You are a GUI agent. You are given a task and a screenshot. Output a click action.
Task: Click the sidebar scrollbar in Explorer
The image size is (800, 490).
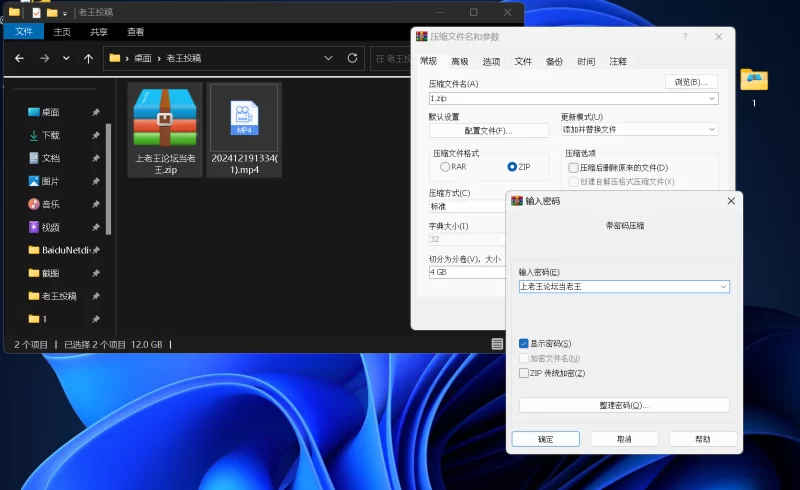[108, 179]
